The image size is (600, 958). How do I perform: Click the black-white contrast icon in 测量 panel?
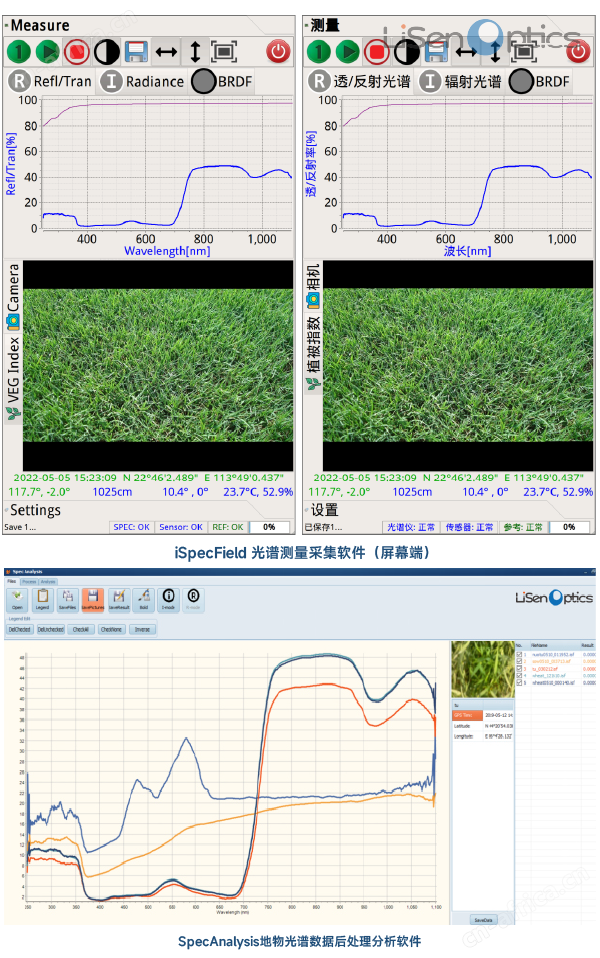pos(407,52)
